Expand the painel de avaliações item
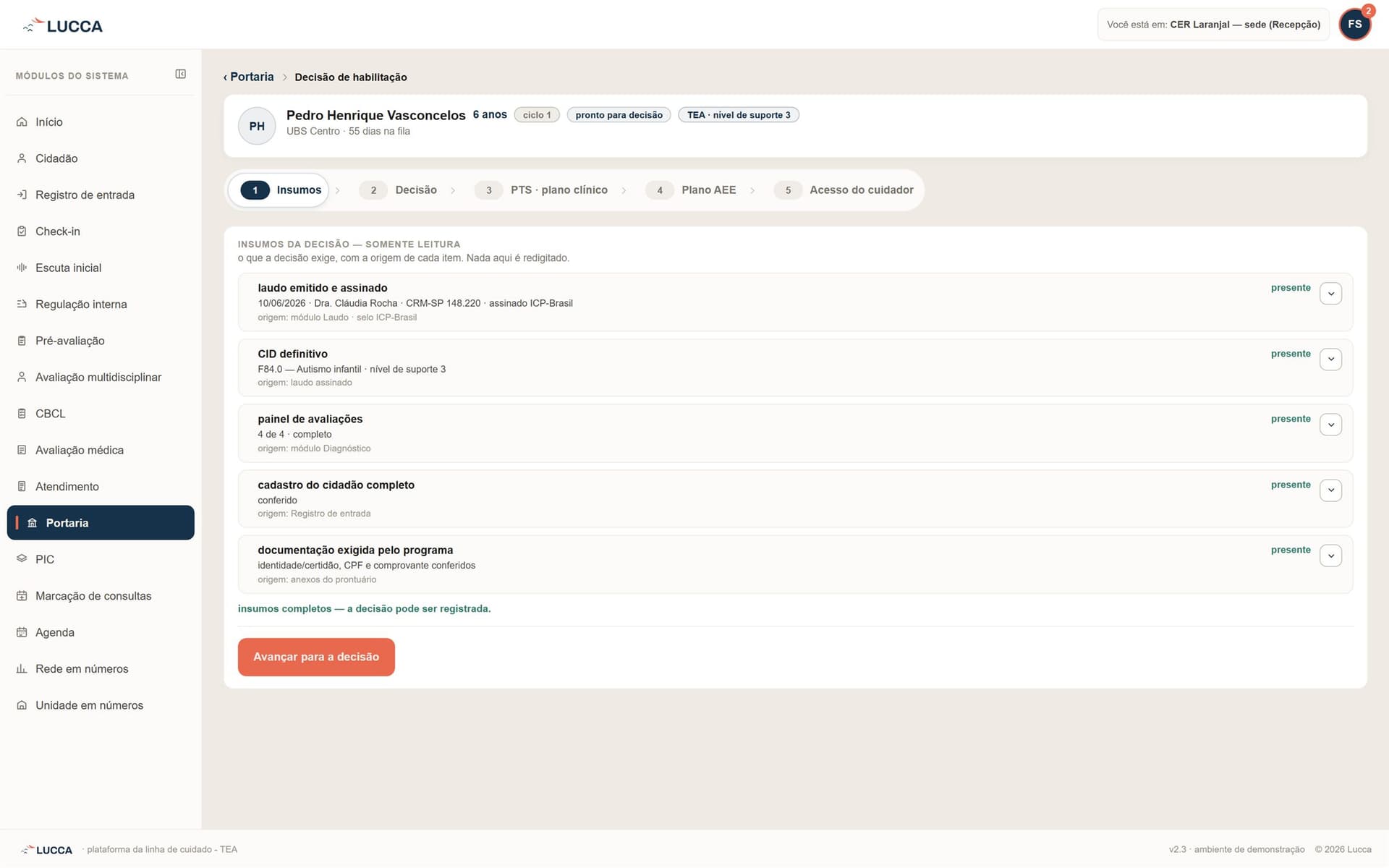 click(x=1330, y=425)
